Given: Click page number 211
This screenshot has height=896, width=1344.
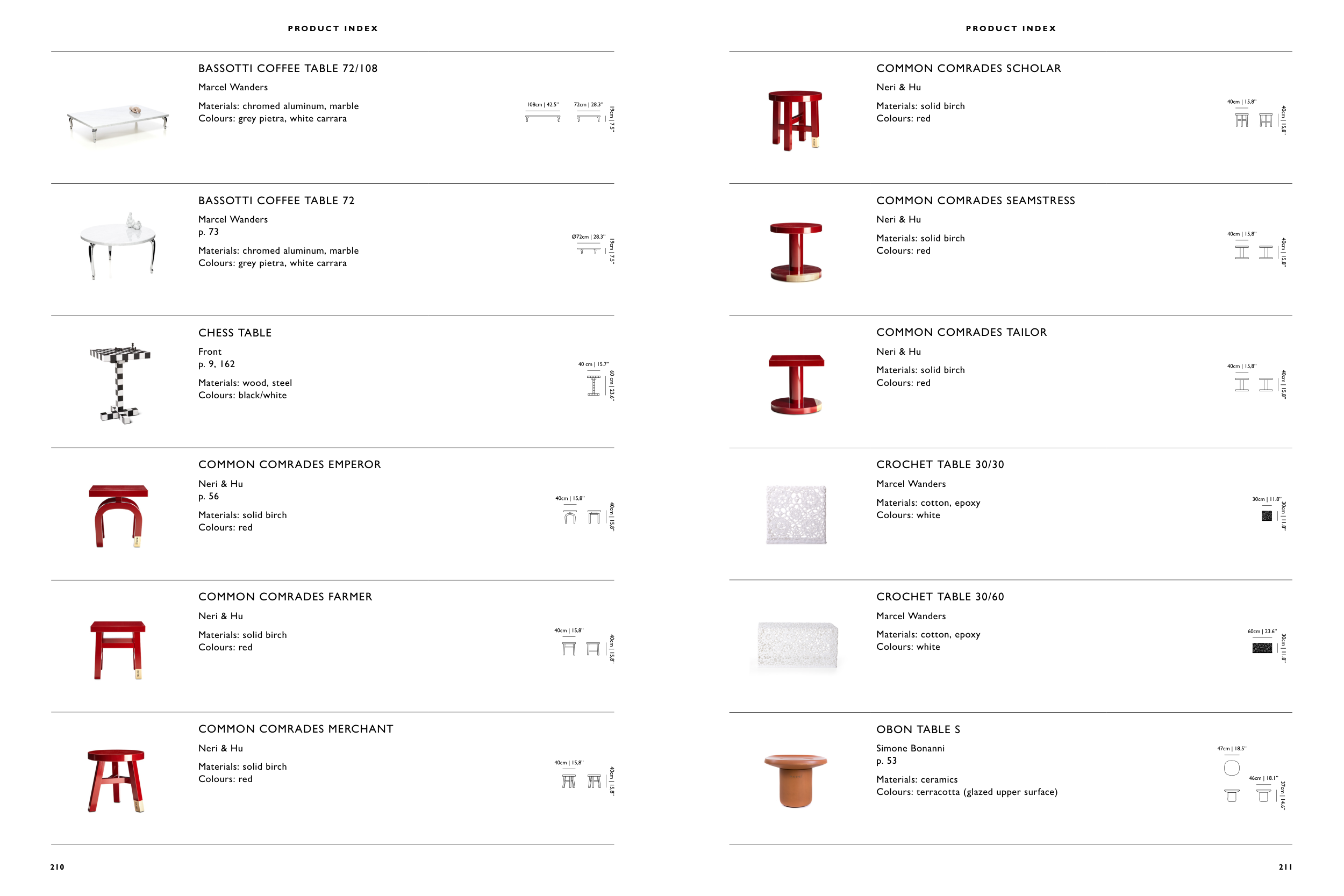Looking at the screenshot, I should click(1284, 867).
